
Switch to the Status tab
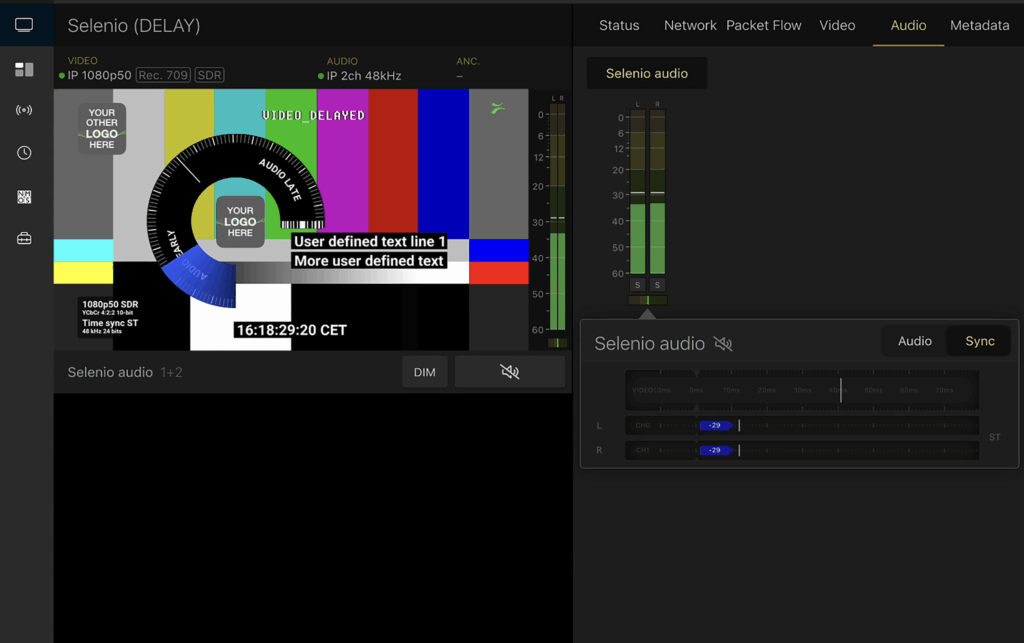click(619, 25)
